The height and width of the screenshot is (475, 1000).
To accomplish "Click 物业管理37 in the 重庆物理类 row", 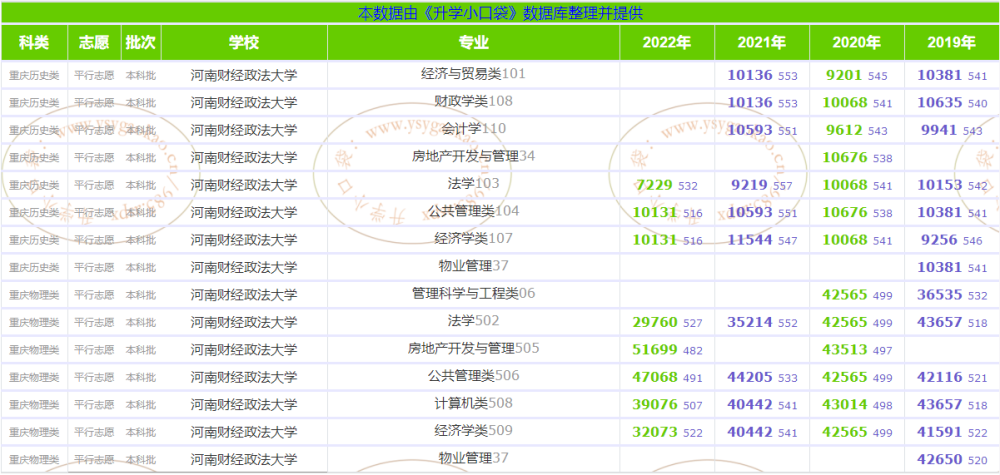I will 474,458.
